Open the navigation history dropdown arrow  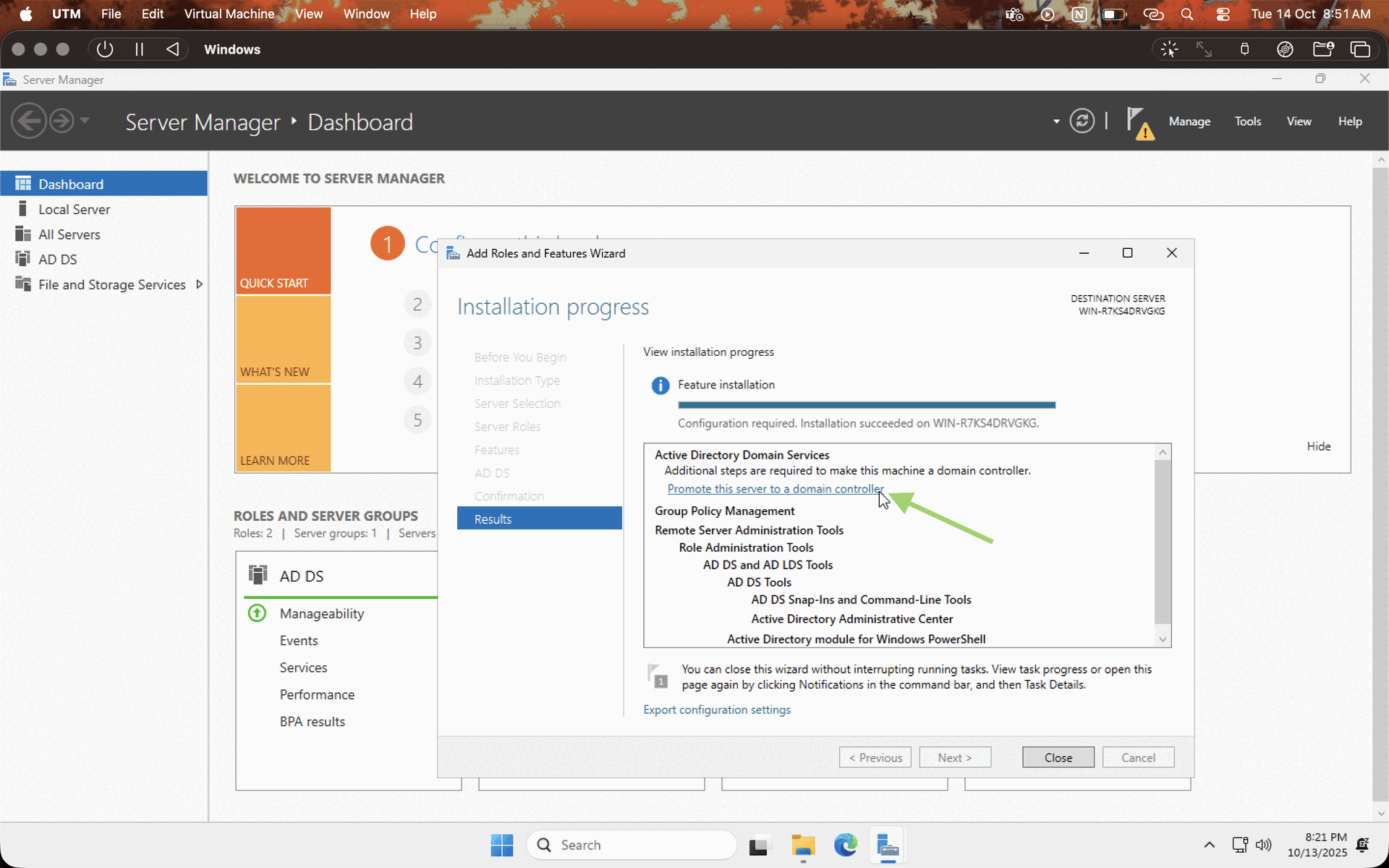(85, 121)
